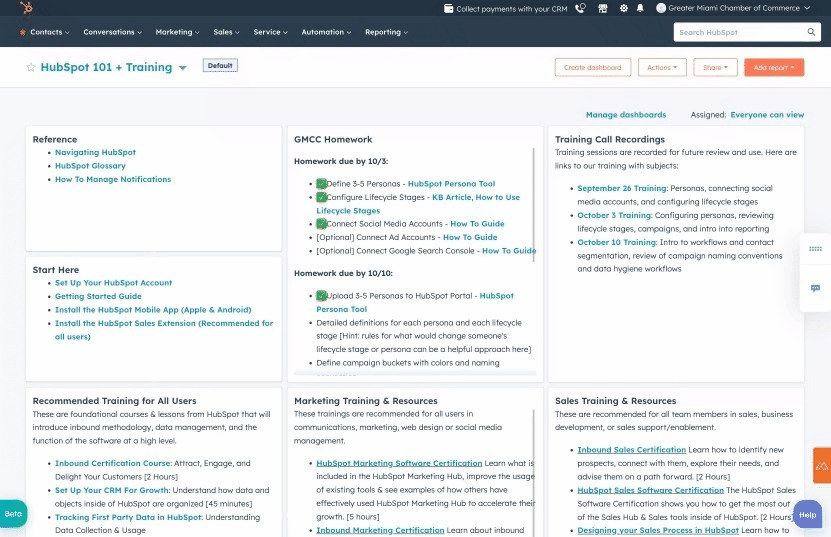
Task: Open the Automation menu
Action: (326, 32)
